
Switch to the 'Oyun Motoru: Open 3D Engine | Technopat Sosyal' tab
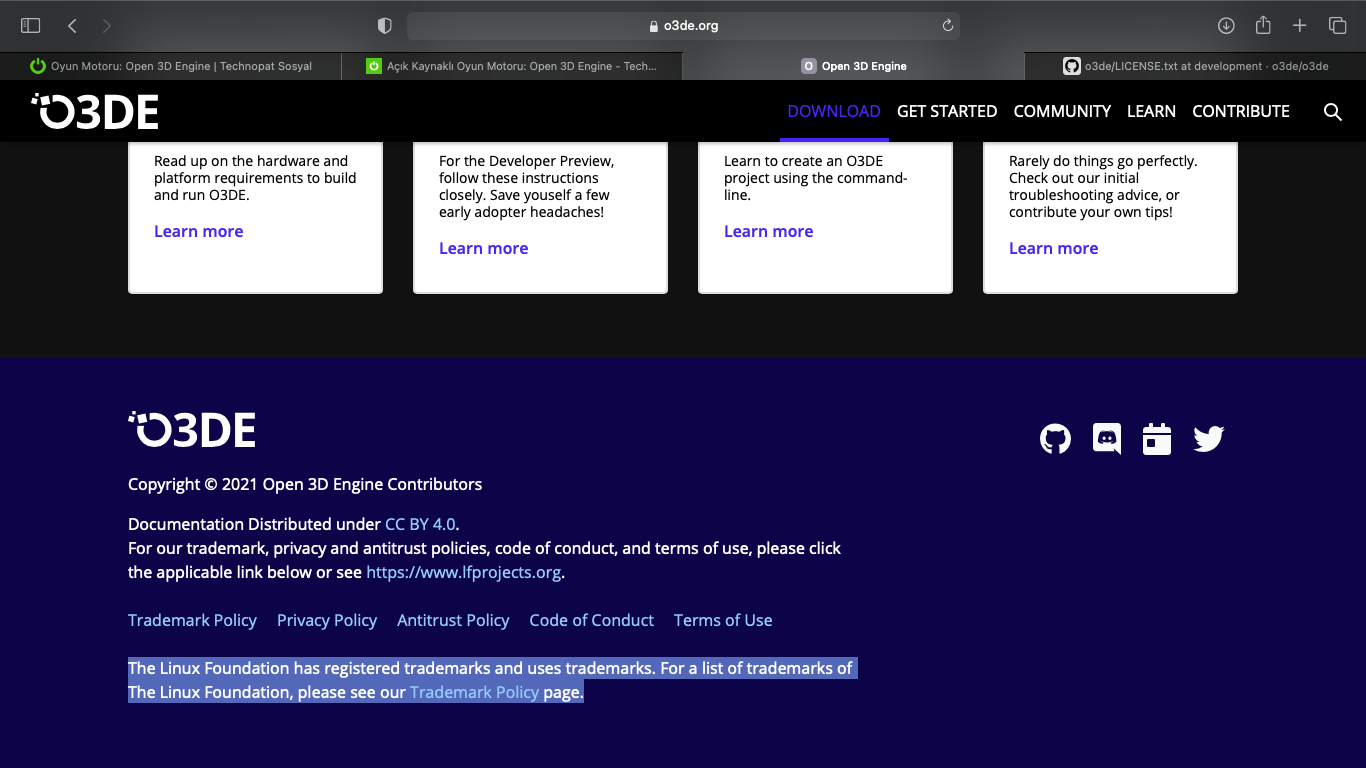click(x=171, y=66)
